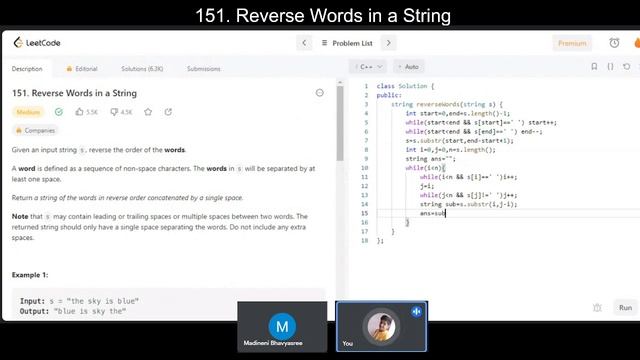Like the problem thumbs up 5.5K
This screenshot has height=360, width=640.
(x=87, y=112)
